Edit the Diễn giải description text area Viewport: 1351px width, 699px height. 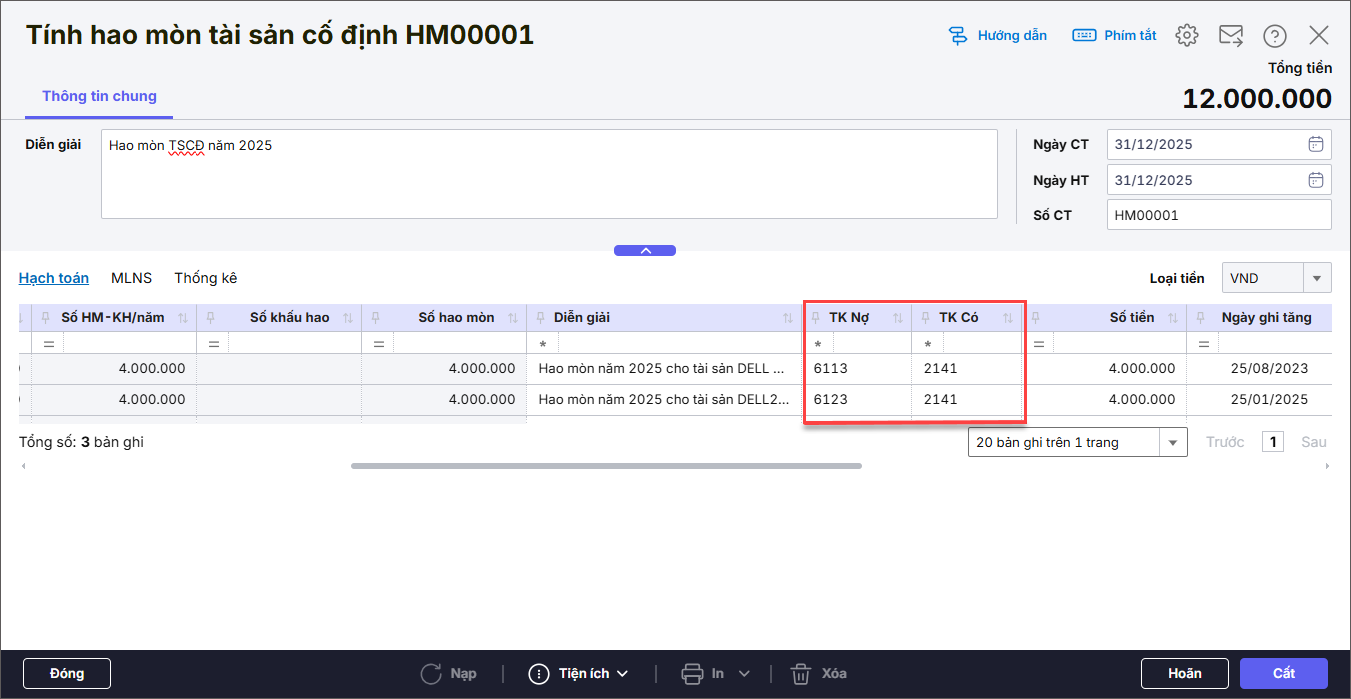pos(549,174)
